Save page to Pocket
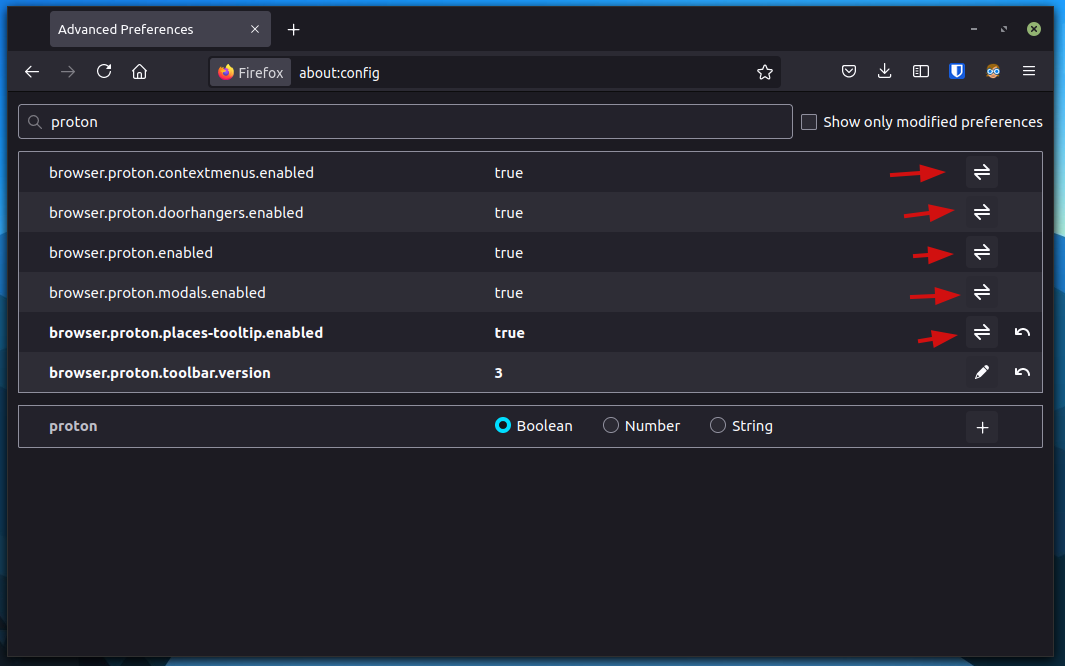Screen dimensions: 1065x666 848,72
